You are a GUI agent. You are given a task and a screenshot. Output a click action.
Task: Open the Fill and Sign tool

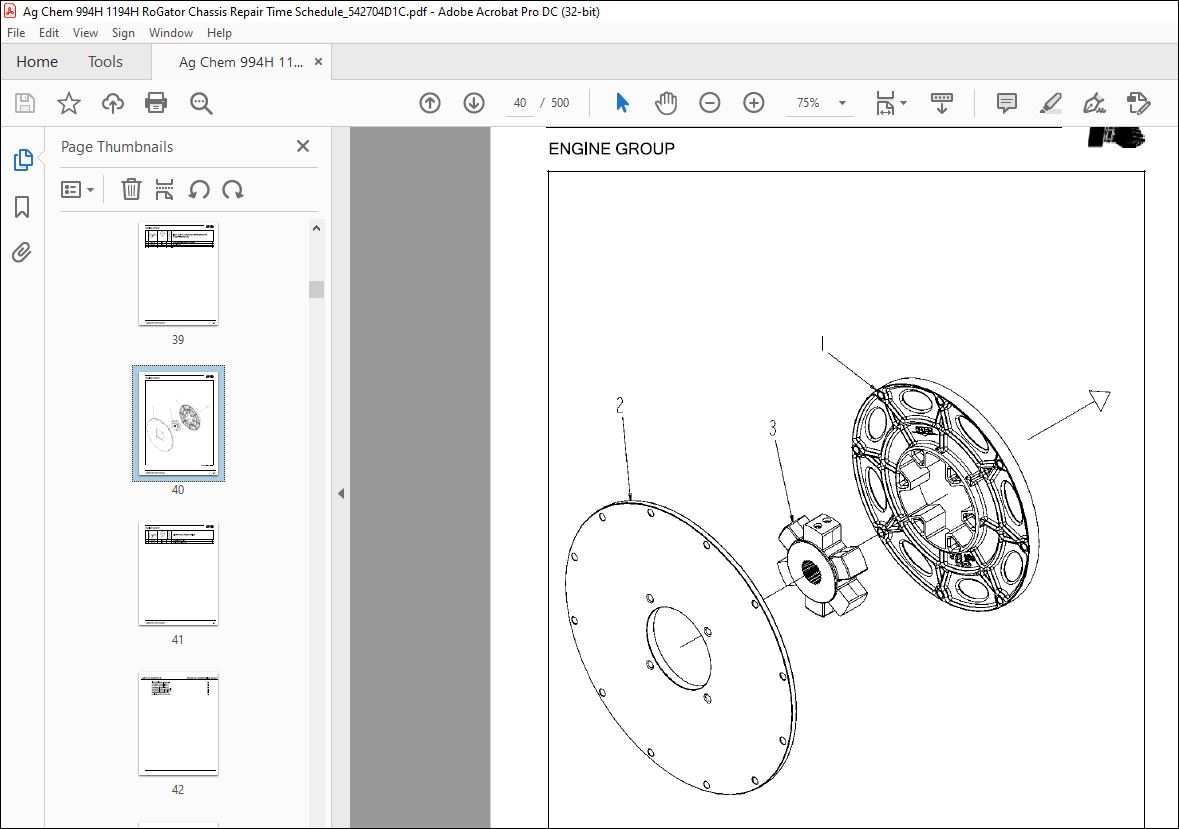click(x=1094, y=103)
